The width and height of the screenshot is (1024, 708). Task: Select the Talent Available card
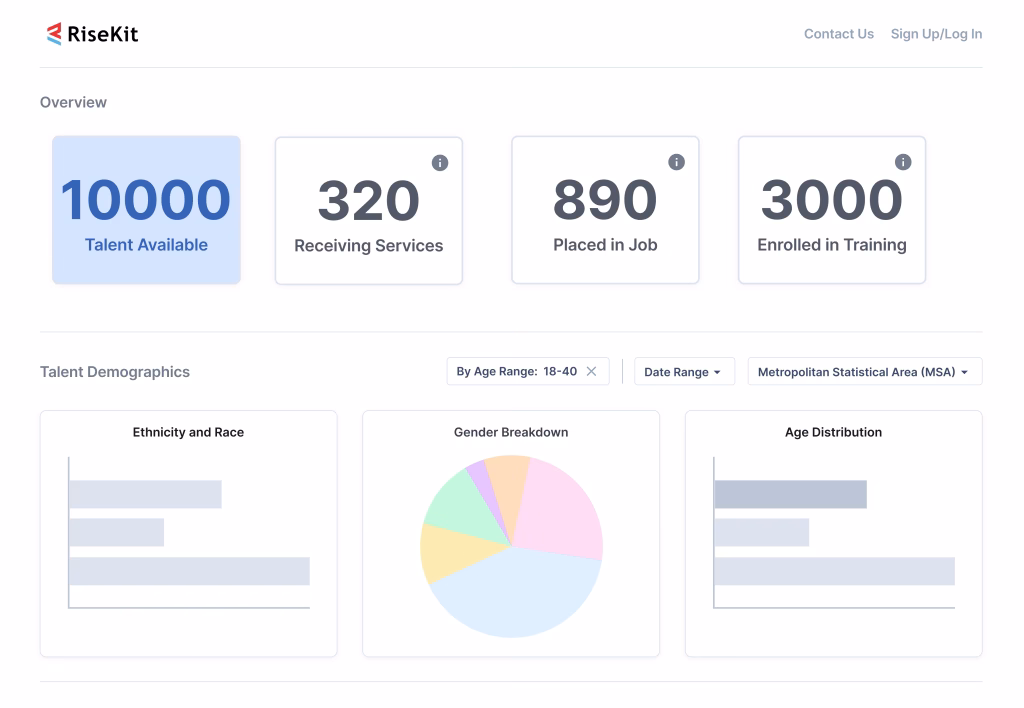pyautogui.click(x=146, y=210)
